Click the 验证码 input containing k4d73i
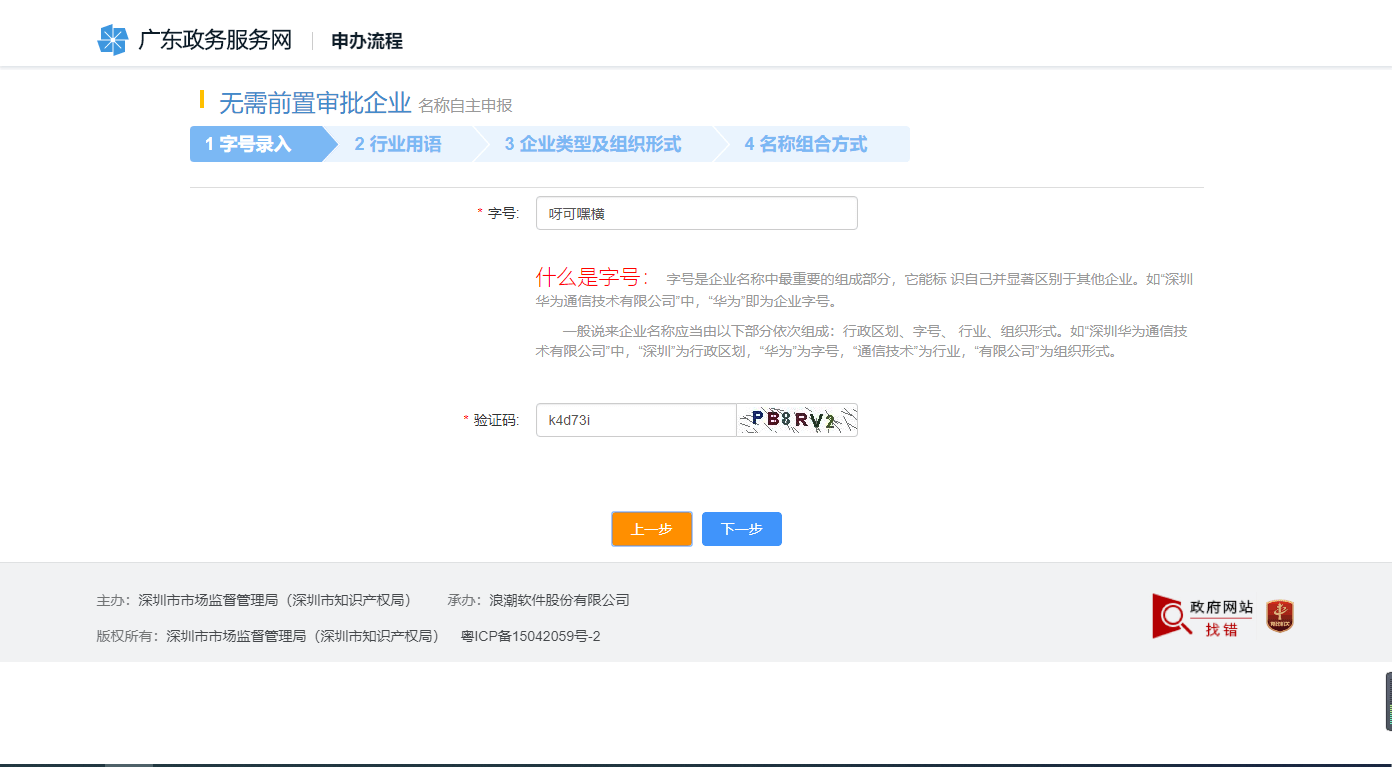The height and width of the screenshot is (767, 1392). 635,420
